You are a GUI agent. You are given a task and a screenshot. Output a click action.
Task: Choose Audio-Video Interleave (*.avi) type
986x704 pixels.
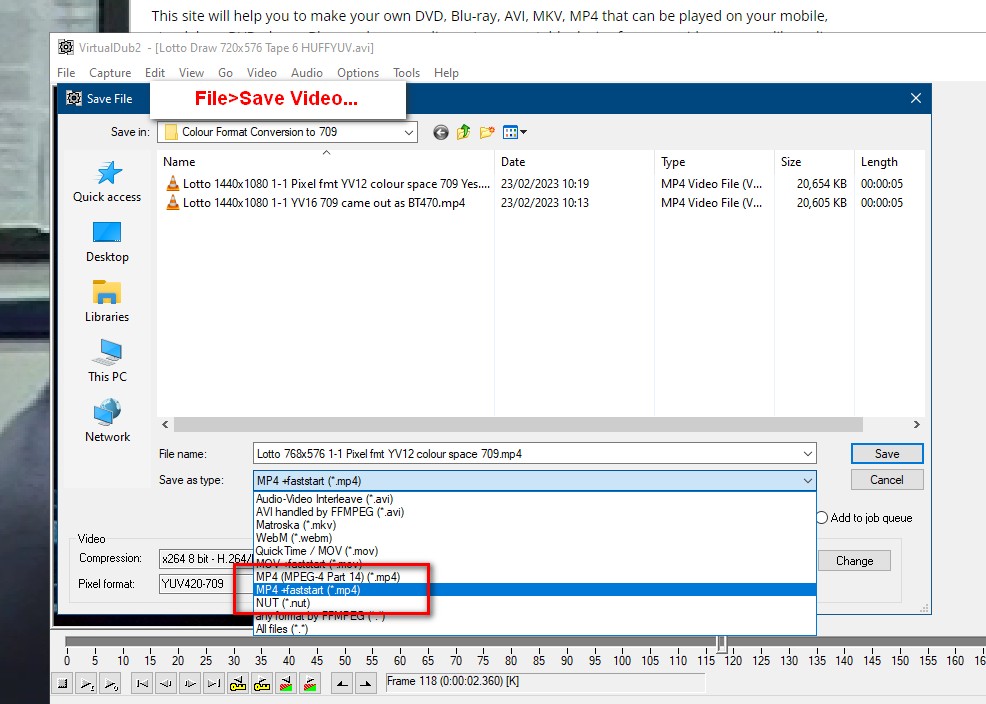535,499
